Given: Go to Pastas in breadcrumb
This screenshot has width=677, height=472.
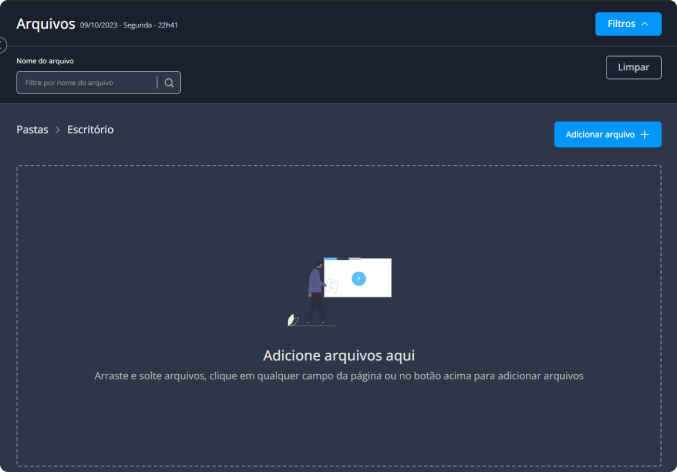Looking at the screenshot, I should pos(32,130).
